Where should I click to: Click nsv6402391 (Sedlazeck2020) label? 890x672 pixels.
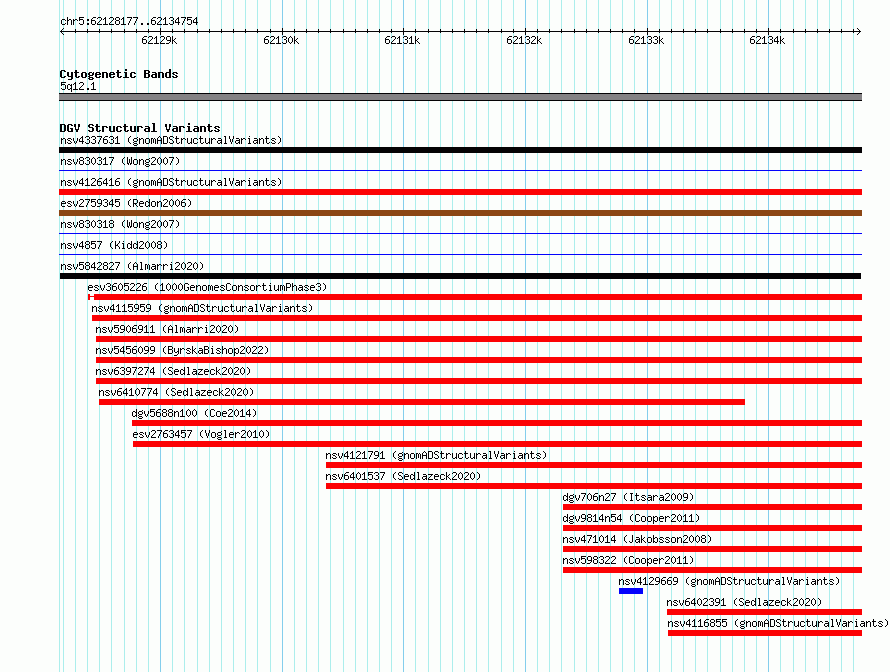point(744,602)
